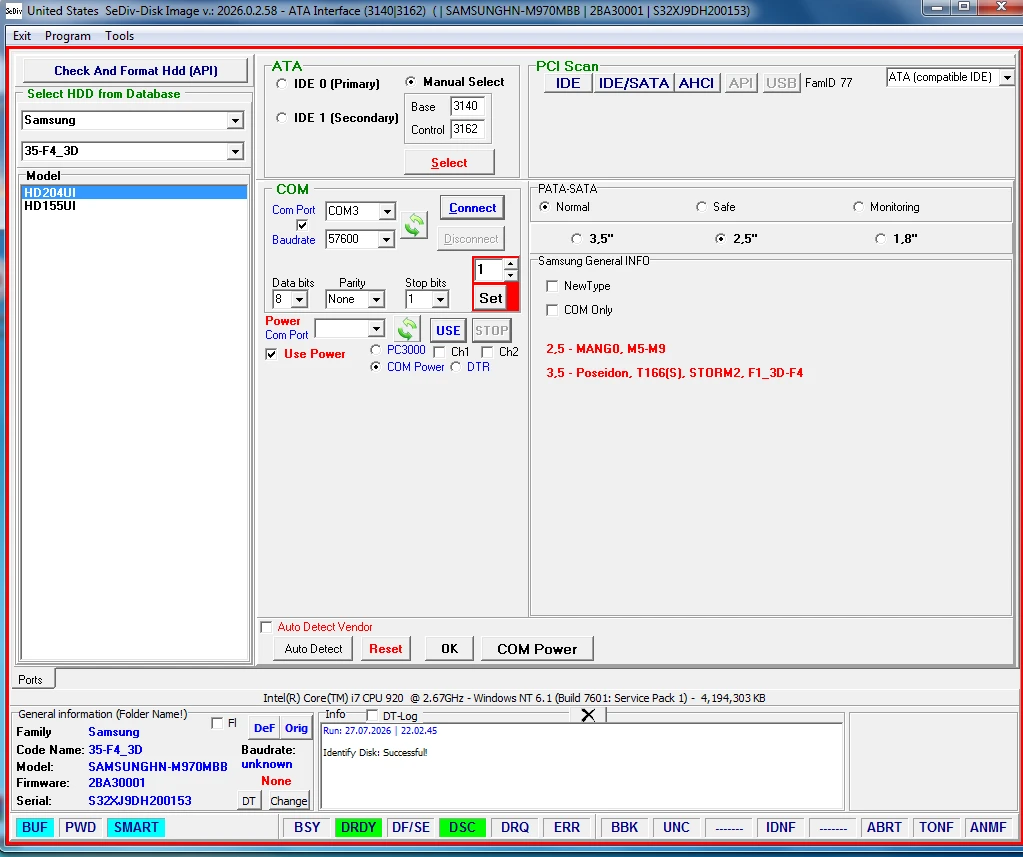Click the Control address field 3162
This screenshot has width=1023, height=857.
(x=467, y=129)
